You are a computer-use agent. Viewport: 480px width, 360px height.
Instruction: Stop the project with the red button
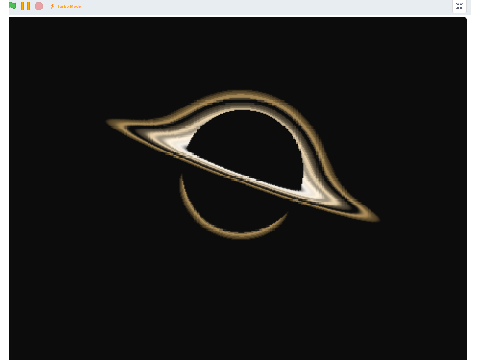(39, 6)
